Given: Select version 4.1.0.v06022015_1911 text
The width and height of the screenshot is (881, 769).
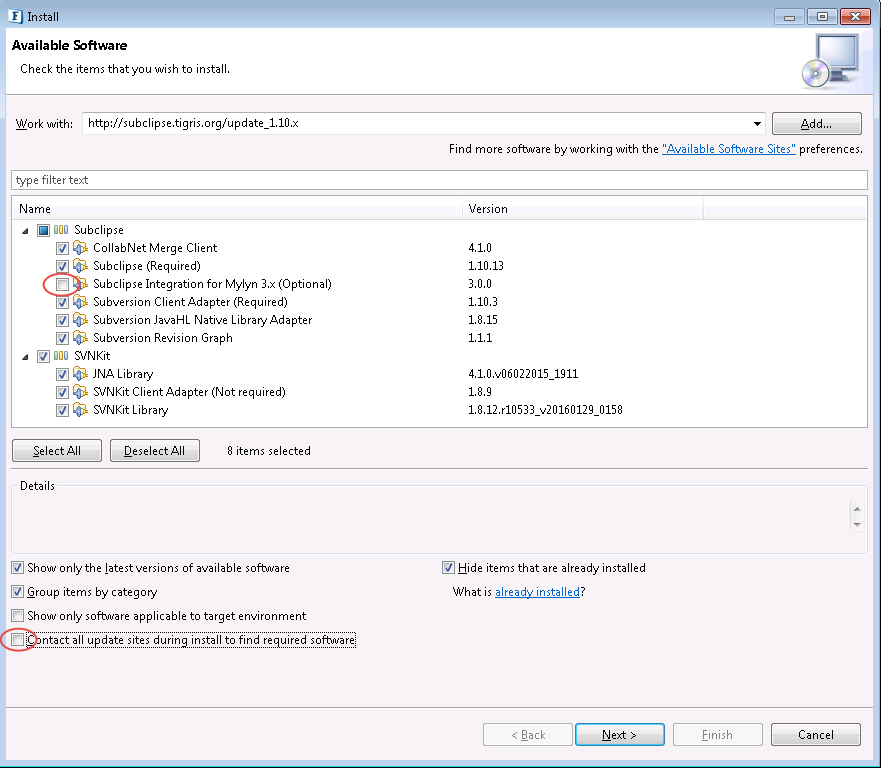Looking at the screenshot, I should click(x=523, y=374).
